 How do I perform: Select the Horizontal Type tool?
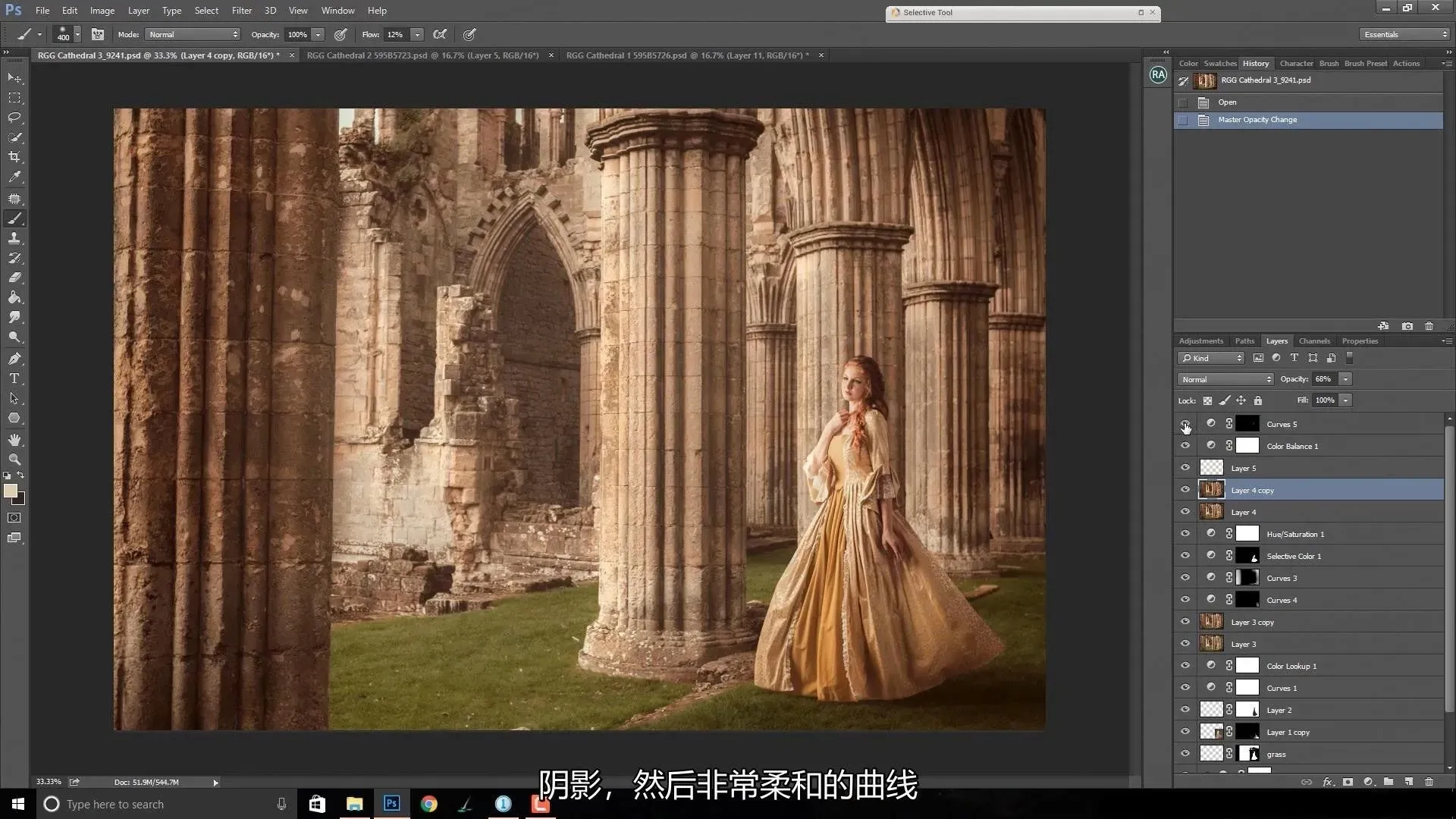[14, 378]
